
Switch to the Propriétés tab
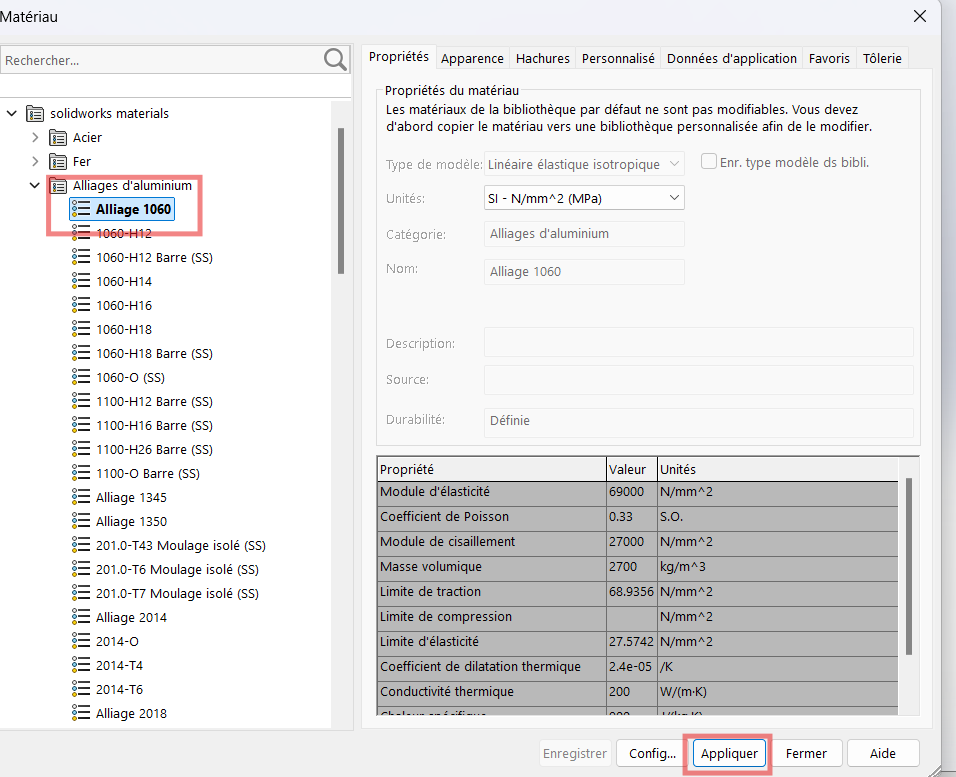click(x=399, y=57)
